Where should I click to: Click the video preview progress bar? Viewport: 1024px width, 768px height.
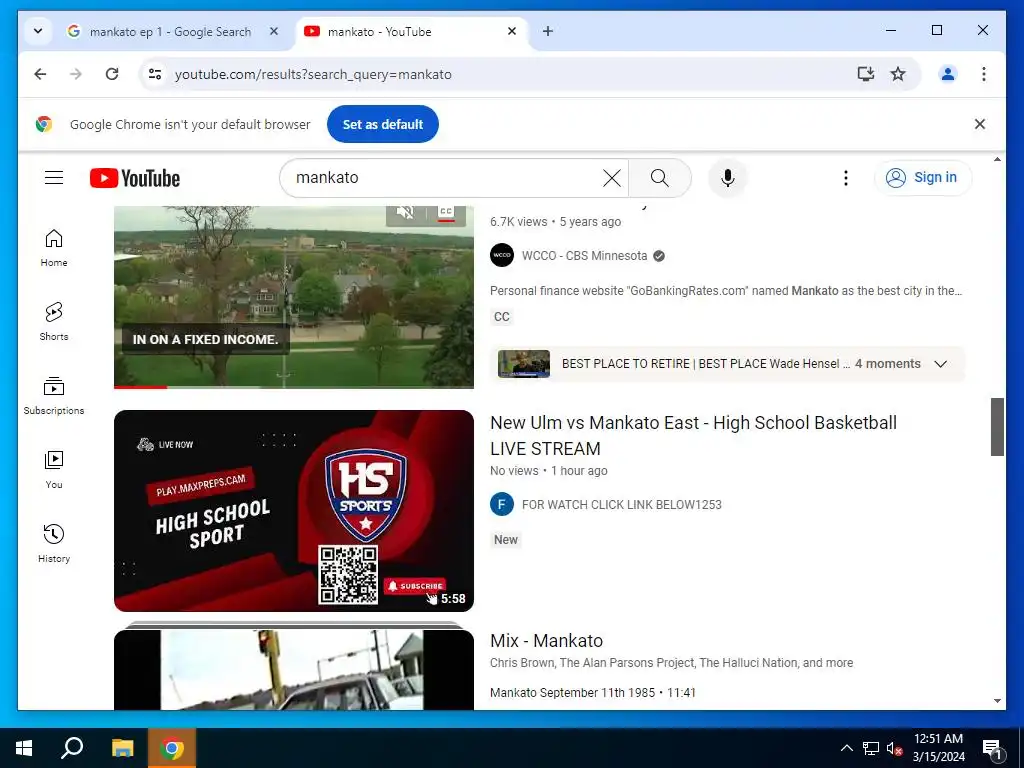pyautogui.click(x=294, y=387)
